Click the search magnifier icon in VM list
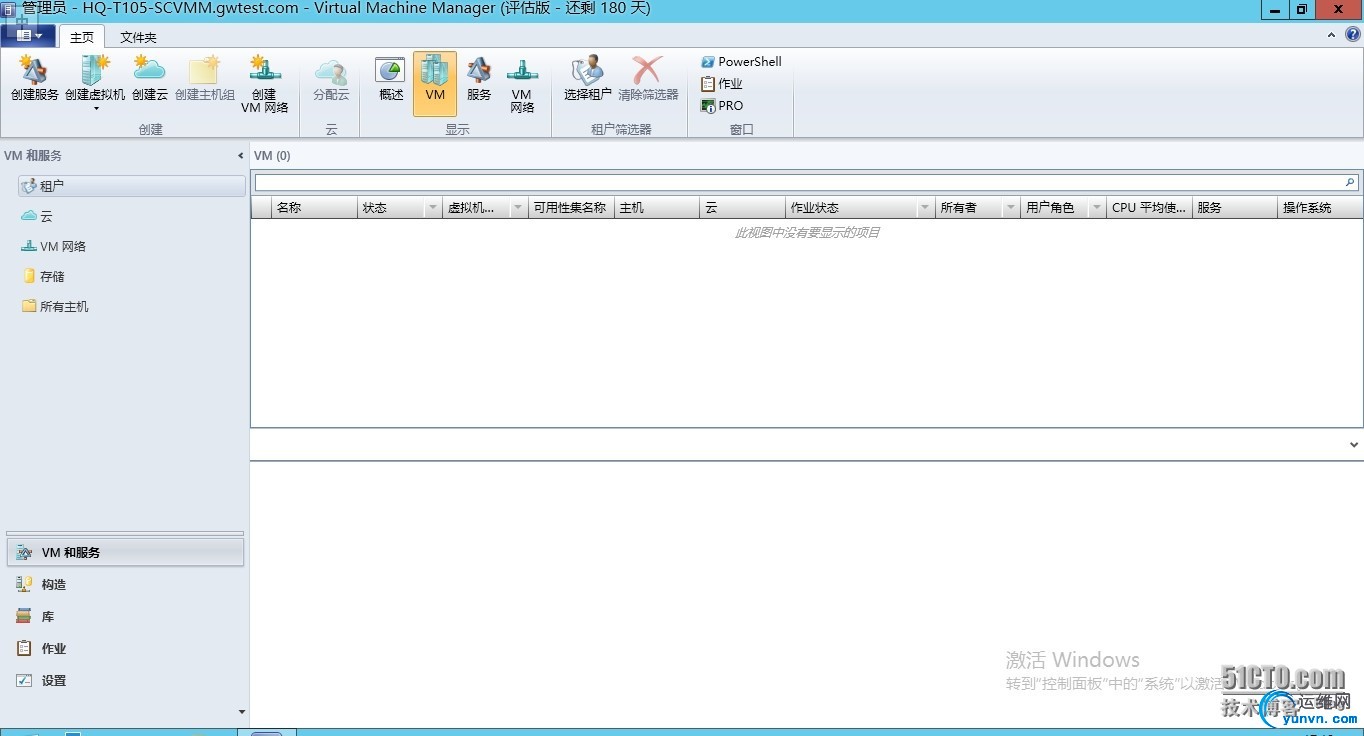Screen dimensions: 1364x736 pyautogui.click(x=1350, y=182)
